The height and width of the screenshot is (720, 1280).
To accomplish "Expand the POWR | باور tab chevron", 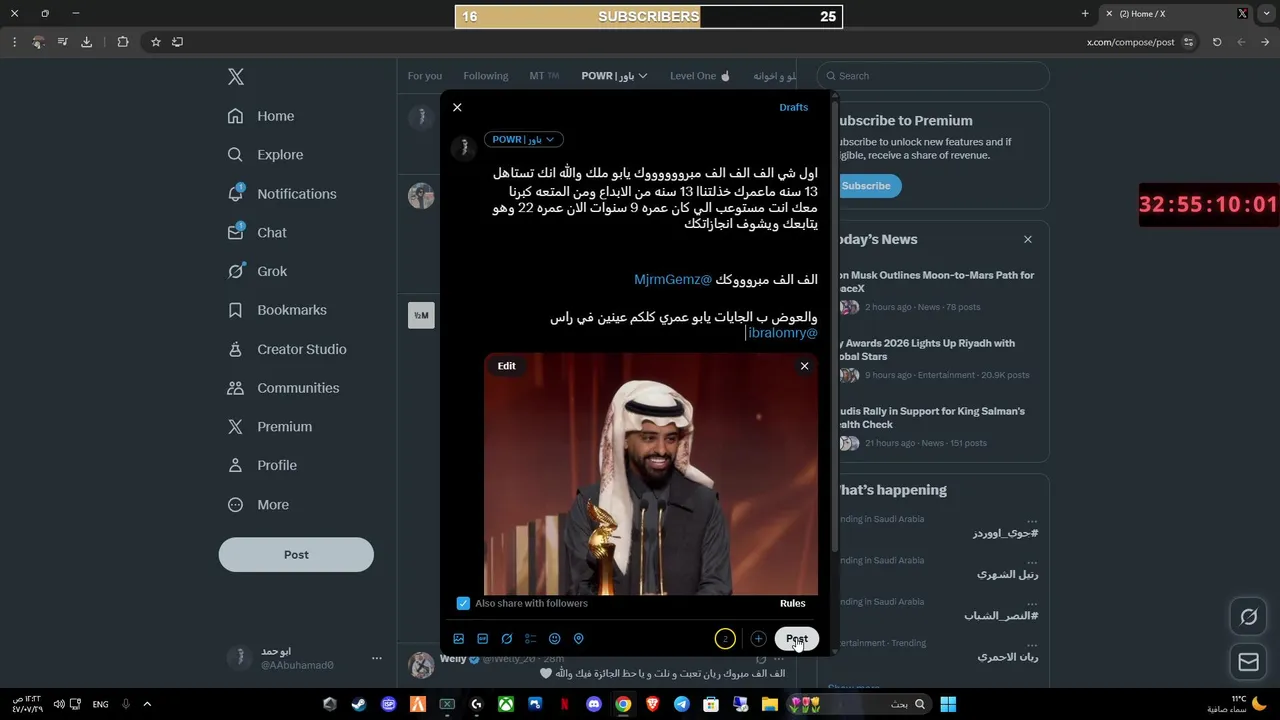I will (x=642, y=76).
